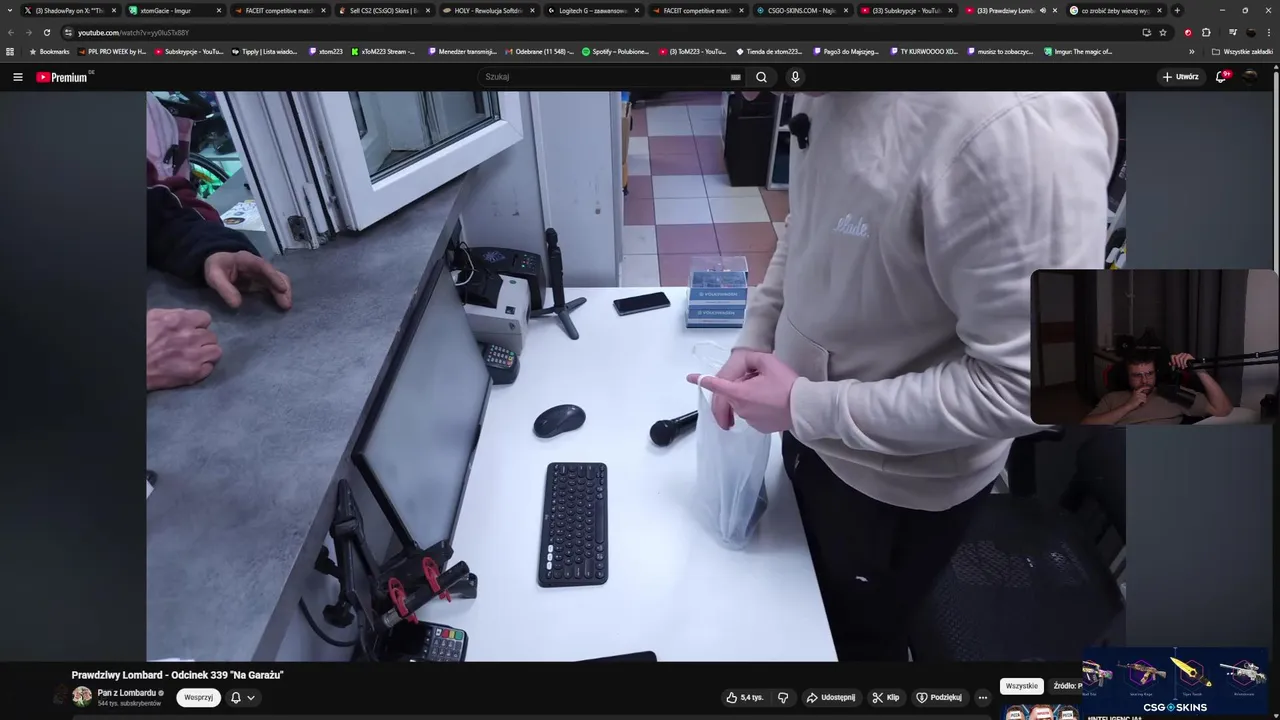
Task: Like the video (5,4 tys.)
Action: coord(745,697)
